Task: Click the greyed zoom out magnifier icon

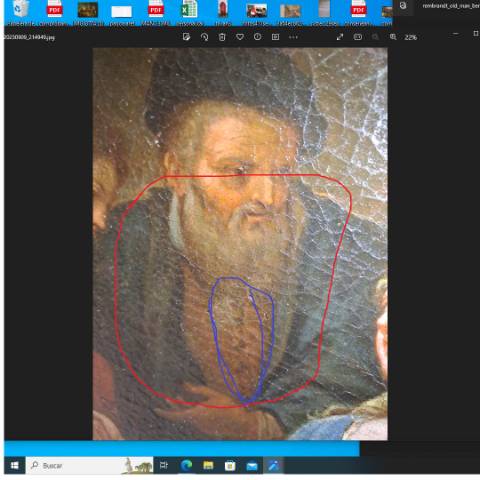Action: (x=375, y=37)
